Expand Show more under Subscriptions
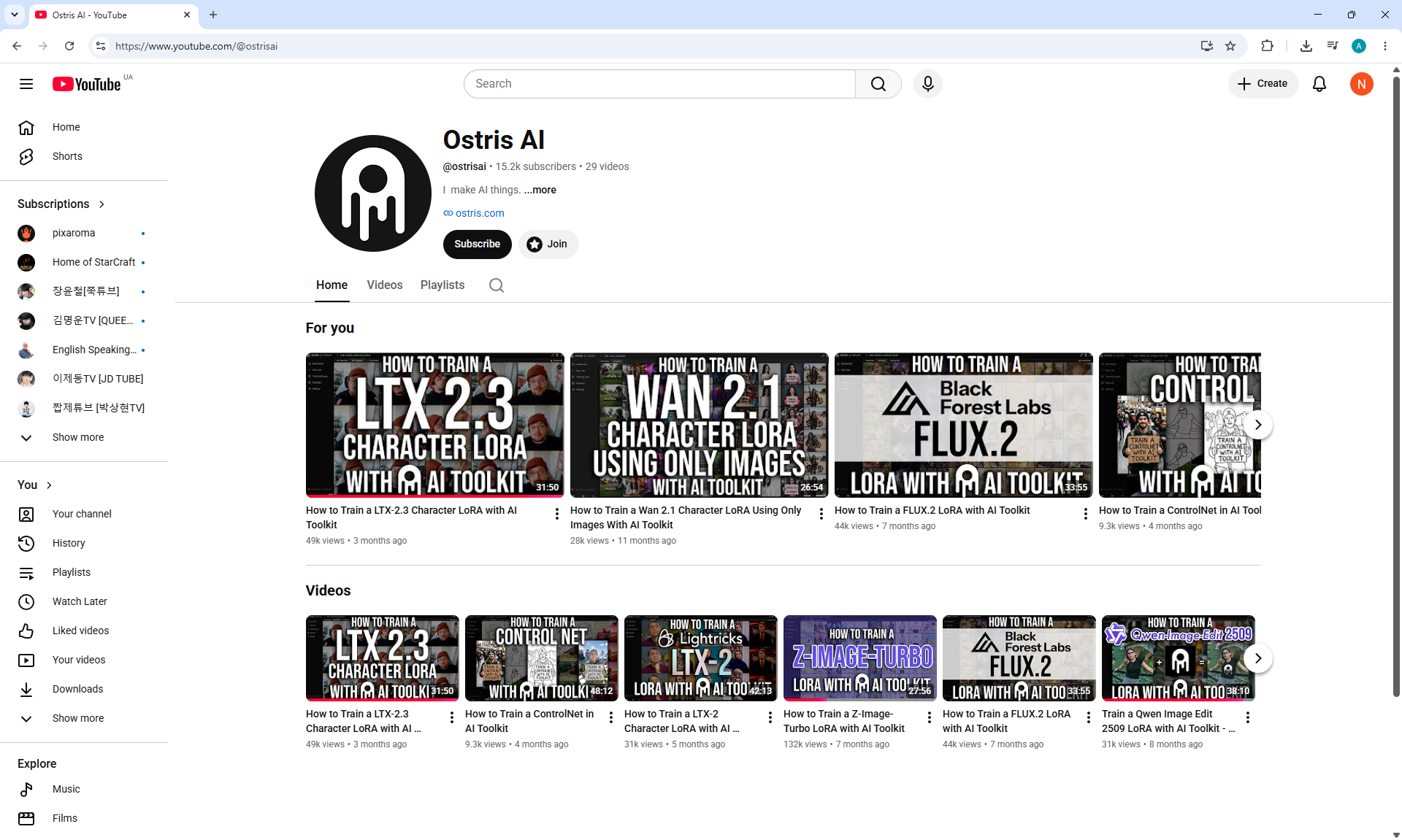Image resolution: width=1402 pixels, height=840 pixels. click(84, 437)
